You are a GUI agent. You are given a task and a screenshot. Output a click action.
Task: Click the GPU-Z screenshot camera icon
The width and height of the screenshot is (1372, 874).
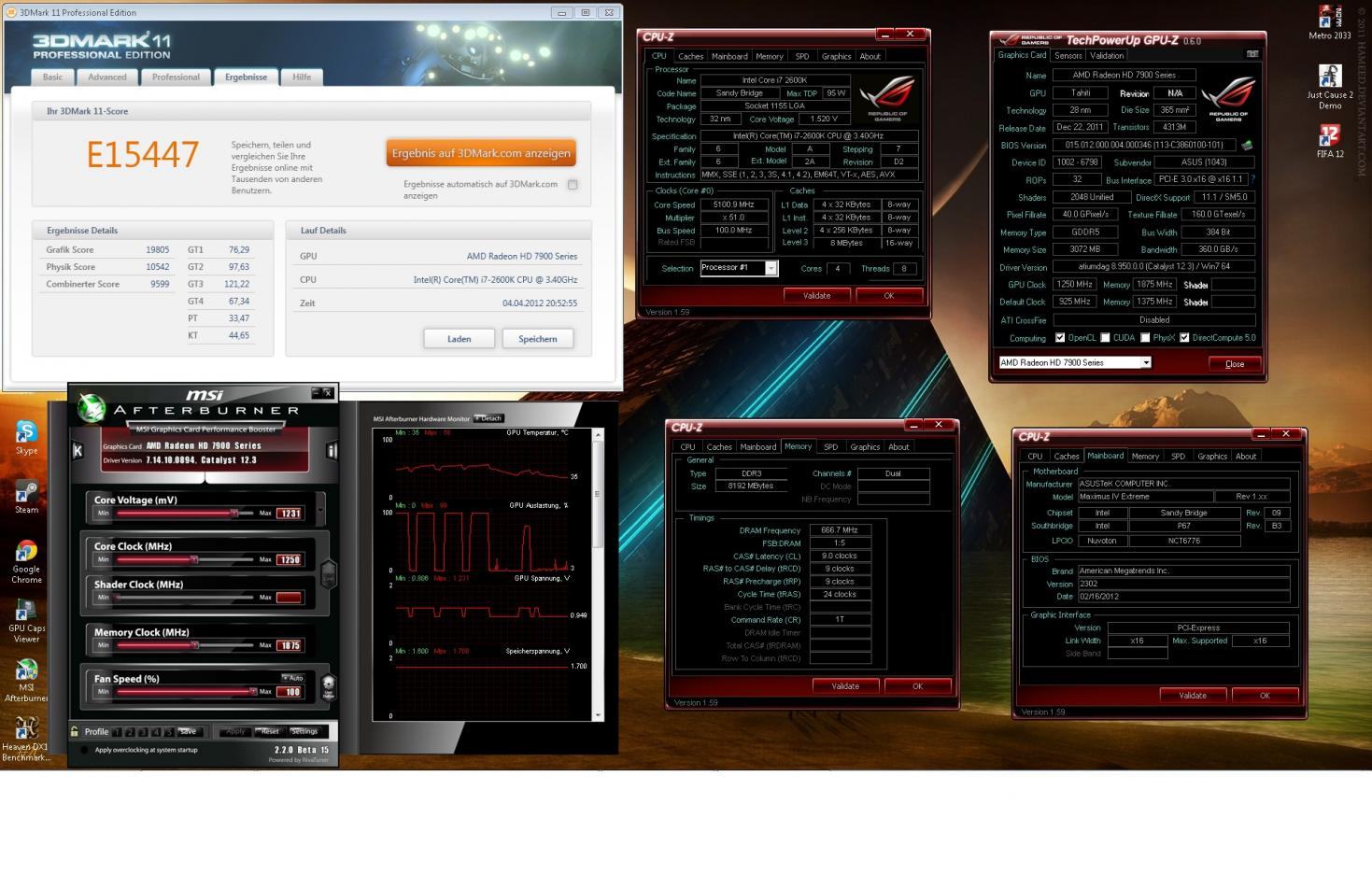point(1252,54)
